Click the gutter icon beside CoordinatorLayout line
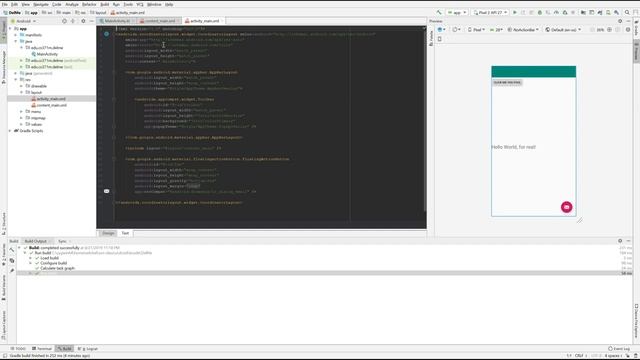640x360 pixels. pos(107,34)
